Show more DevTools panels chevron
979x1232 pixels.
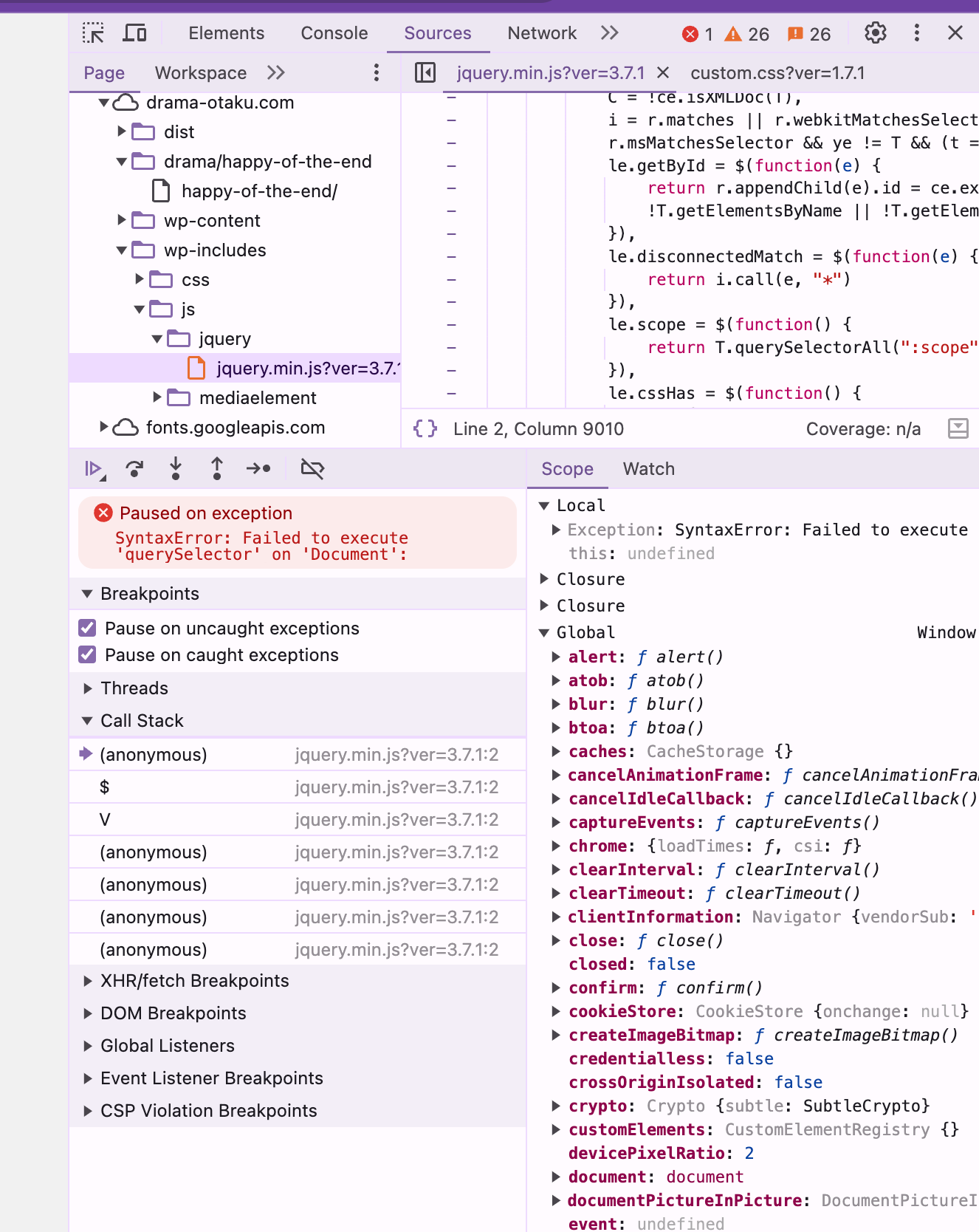pos(609,33)
